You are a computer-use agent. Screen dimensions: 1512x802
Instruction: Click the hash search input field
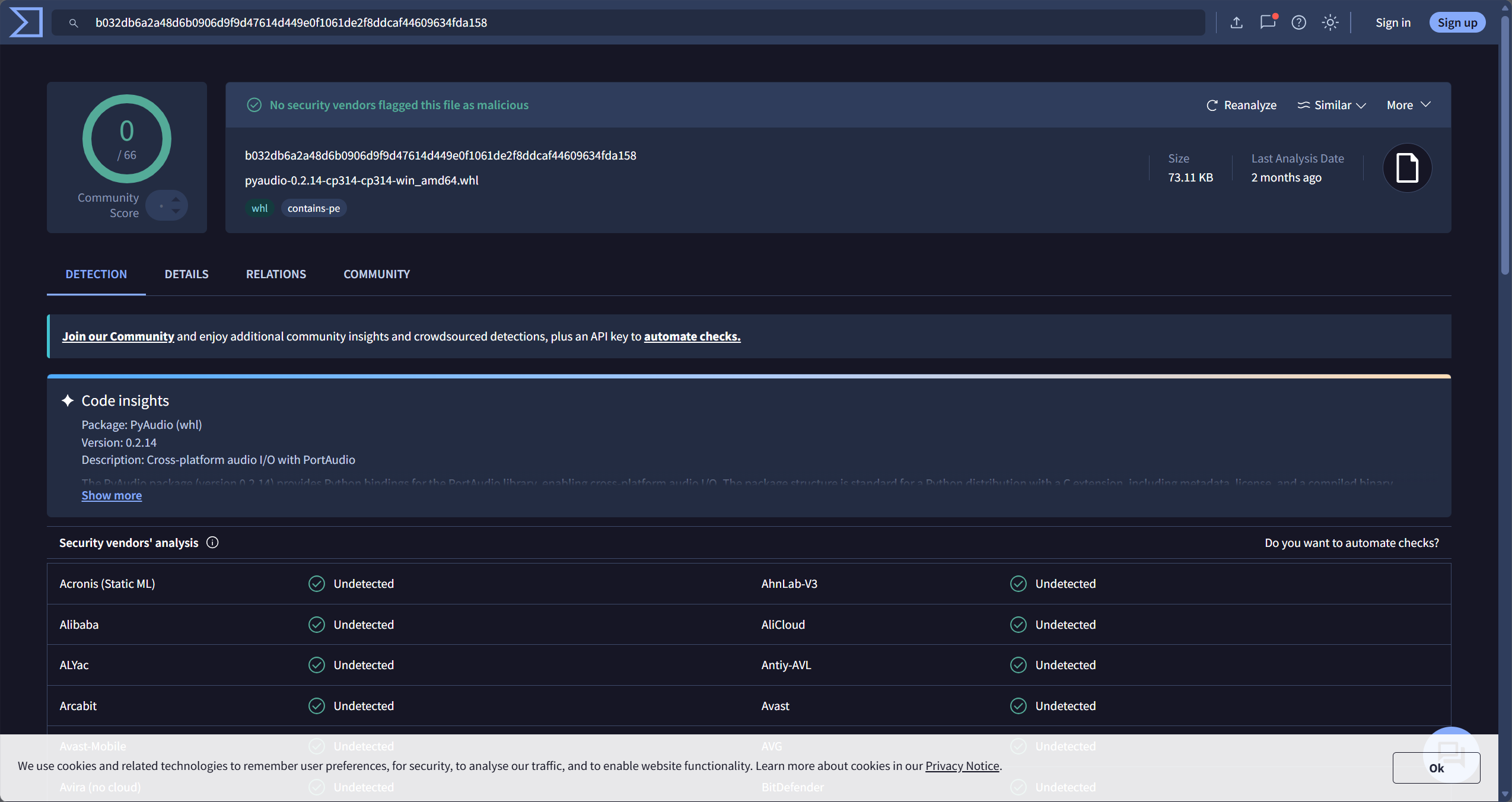[x=628, y=23]
